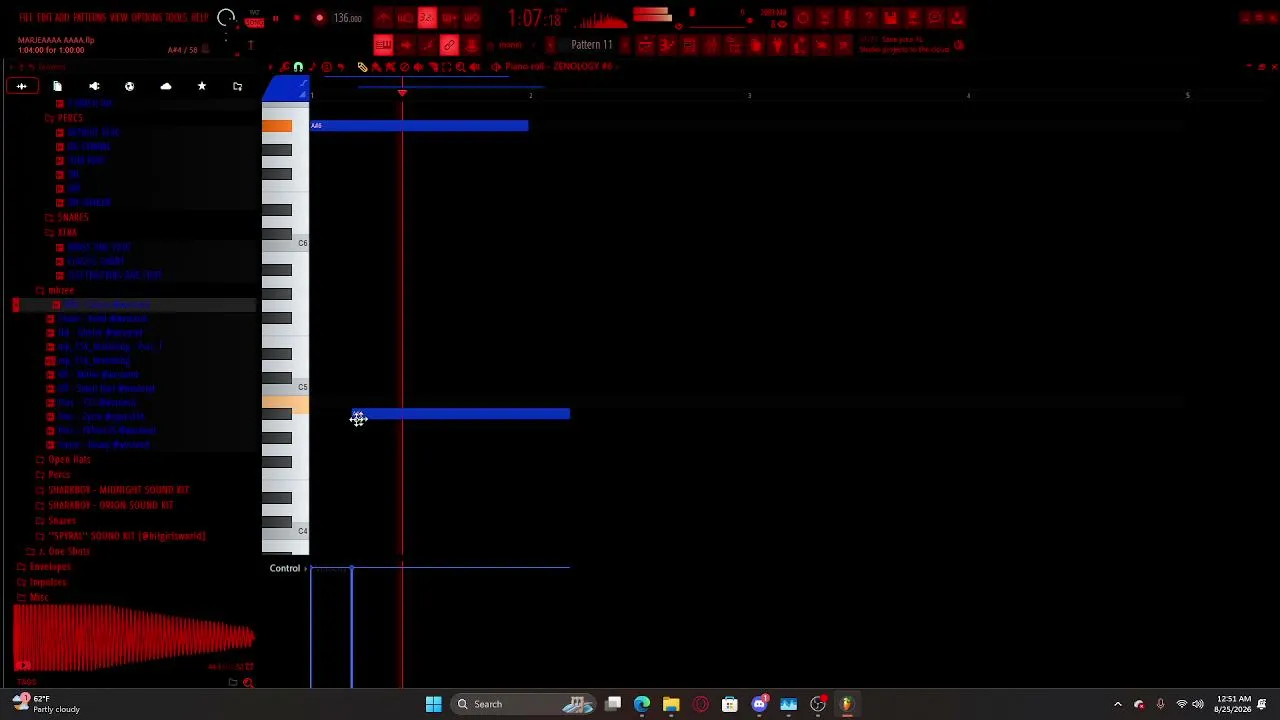Arm the record button
Screen dimensions: 1280x720
tap(319, 18)
